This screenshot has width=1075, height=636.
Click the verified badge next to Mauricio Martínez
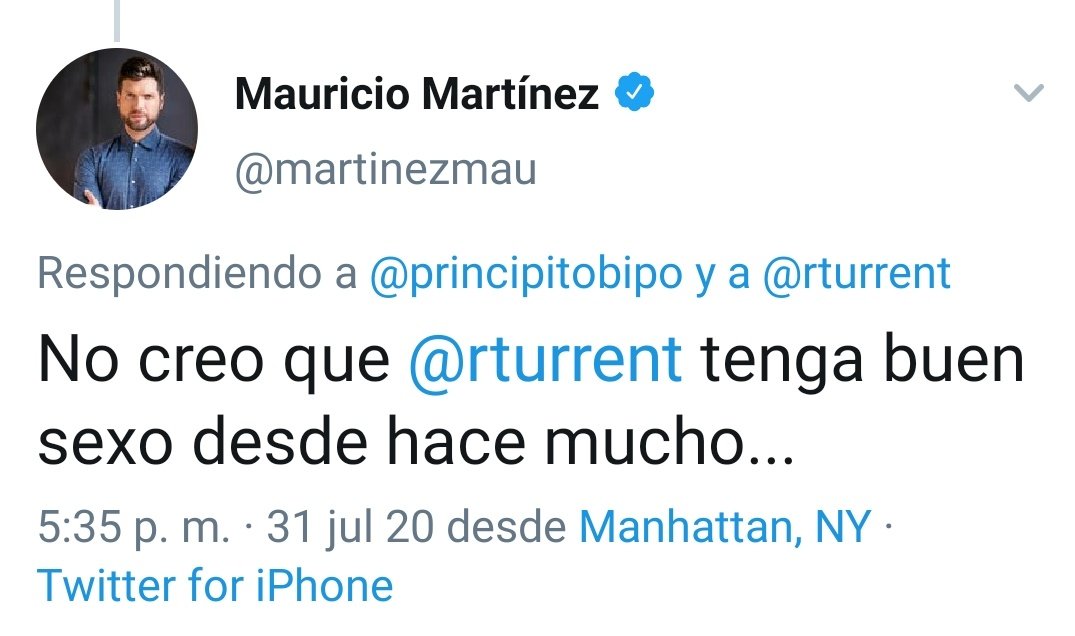[x=636, y=89]
